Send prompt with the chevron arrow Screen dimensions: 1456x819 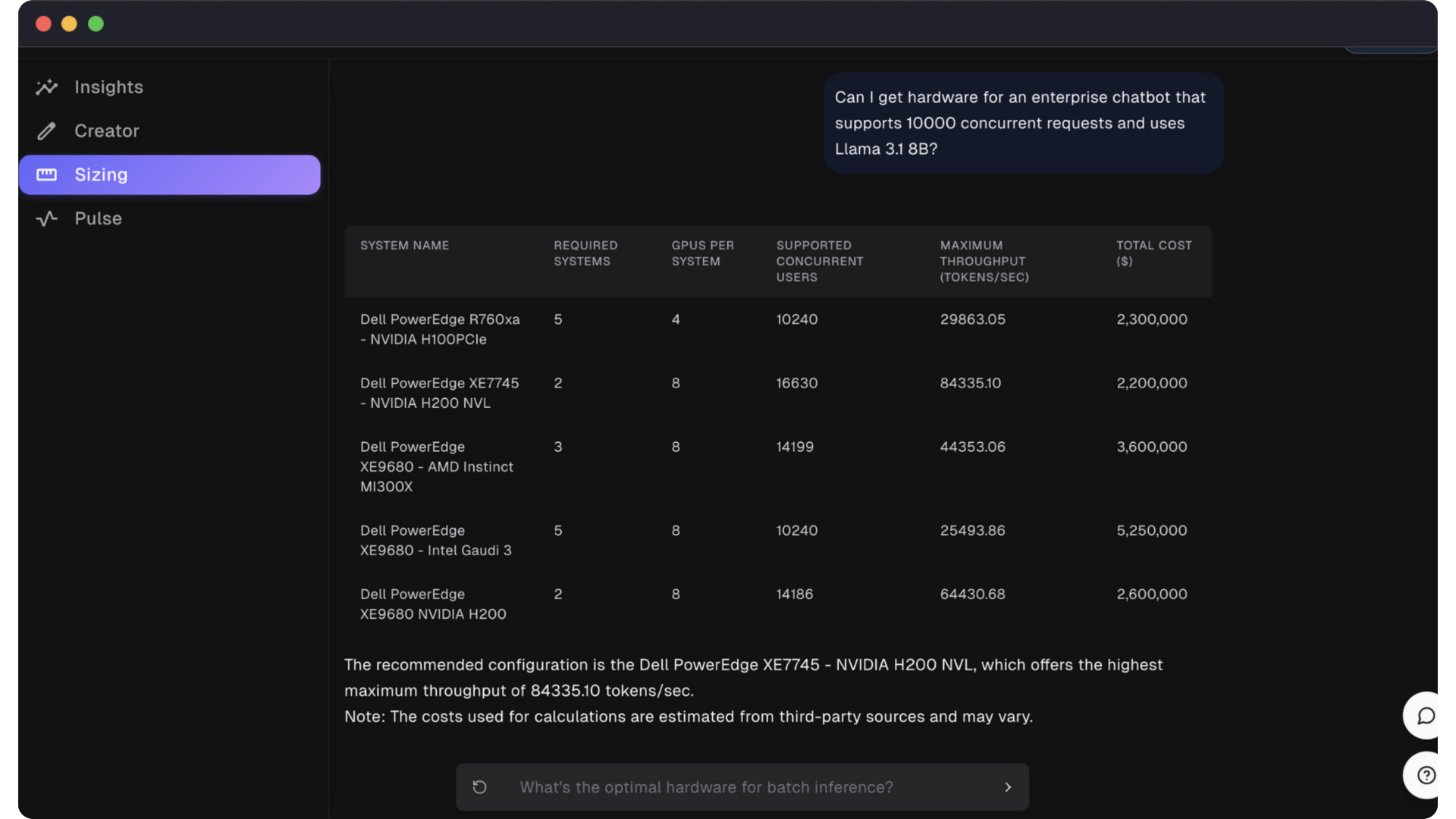[1008, 787]
